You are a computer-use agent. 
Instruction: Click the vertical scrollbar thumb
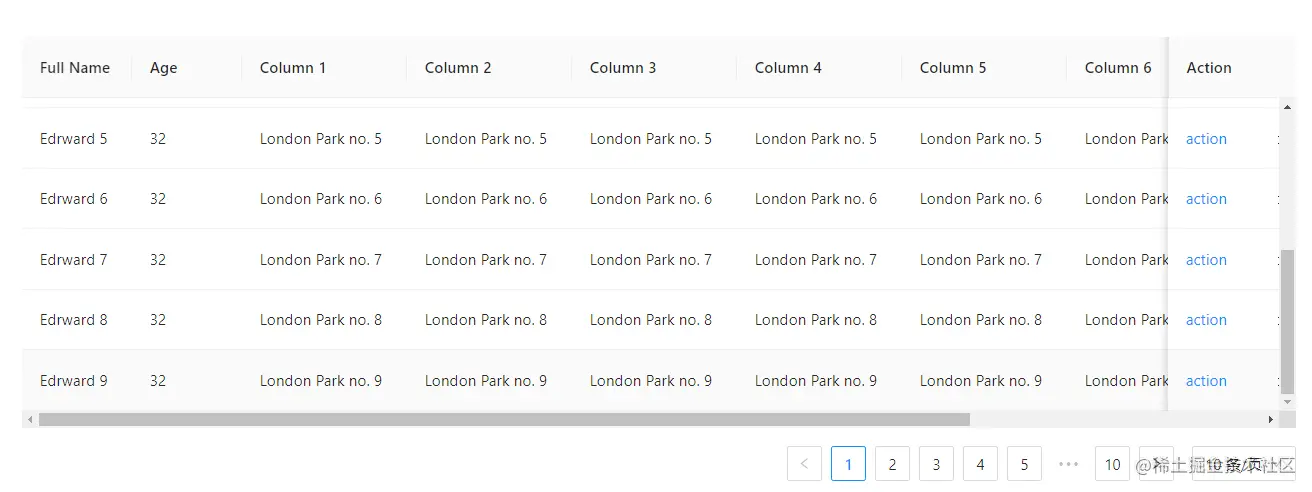pyautogui.click(x=1288, y=320)
